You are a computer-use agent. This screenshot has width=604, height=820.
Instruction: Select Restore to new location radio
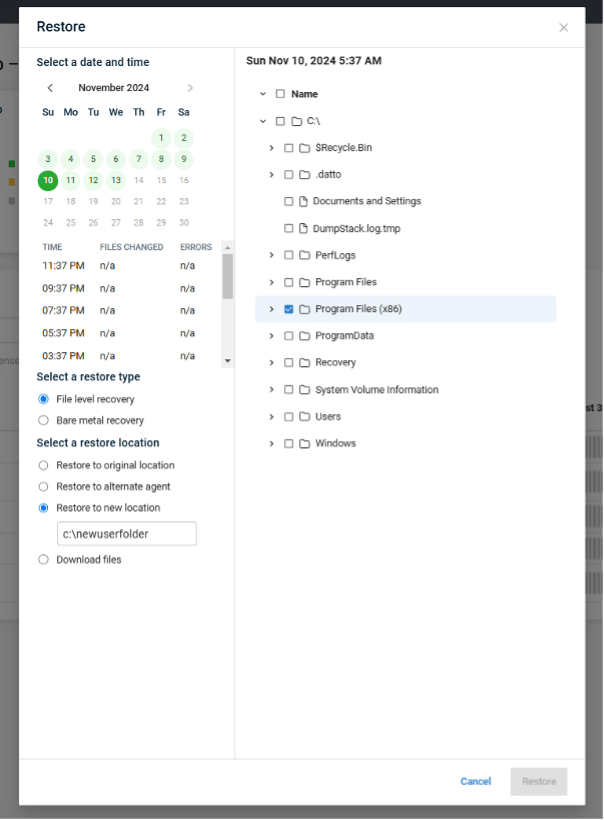click(43, 508)
